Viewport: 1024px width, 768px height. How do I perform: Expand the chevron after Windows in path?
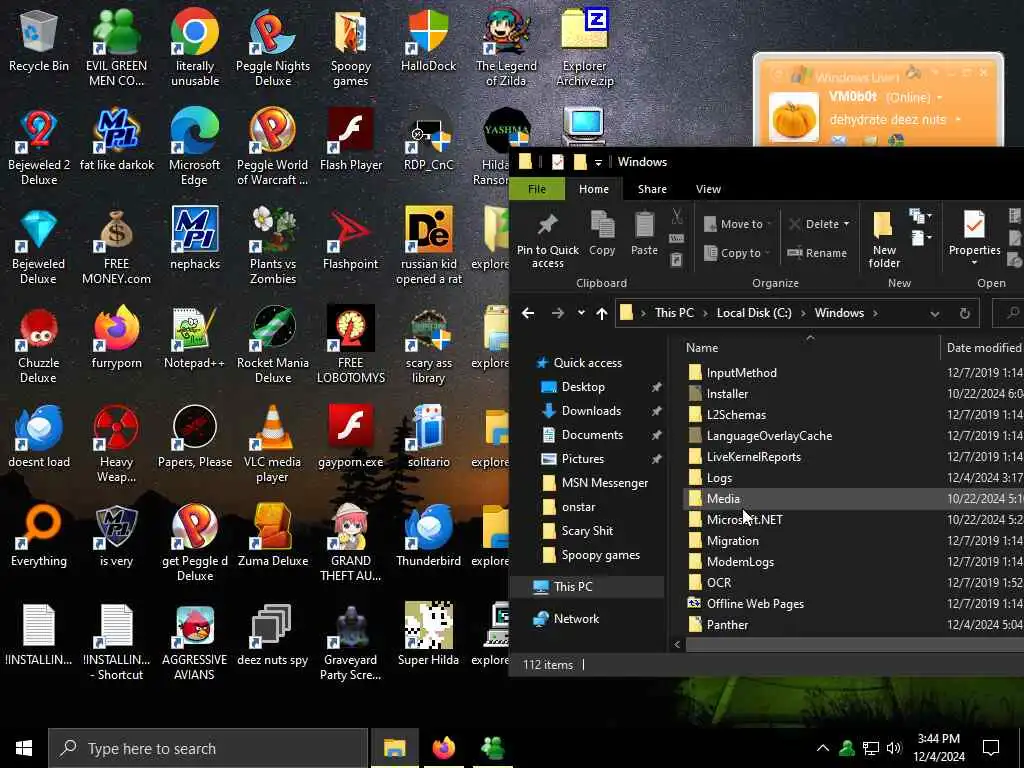point(875,313)
